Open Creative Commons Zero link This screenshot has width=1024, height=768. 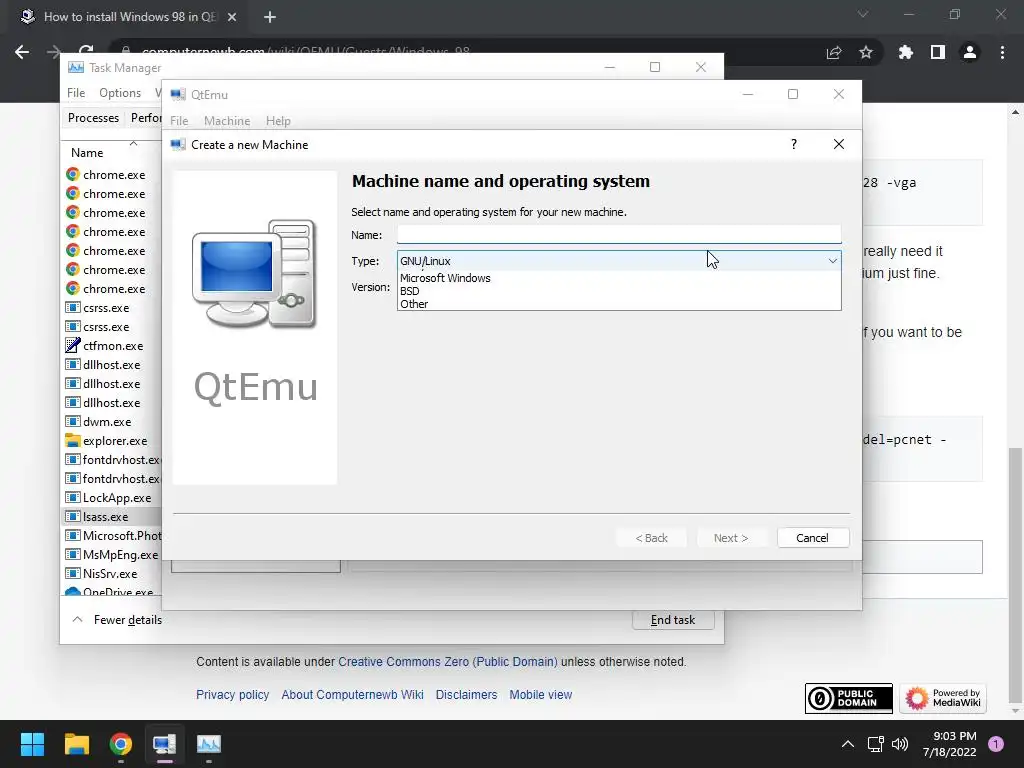447,662
